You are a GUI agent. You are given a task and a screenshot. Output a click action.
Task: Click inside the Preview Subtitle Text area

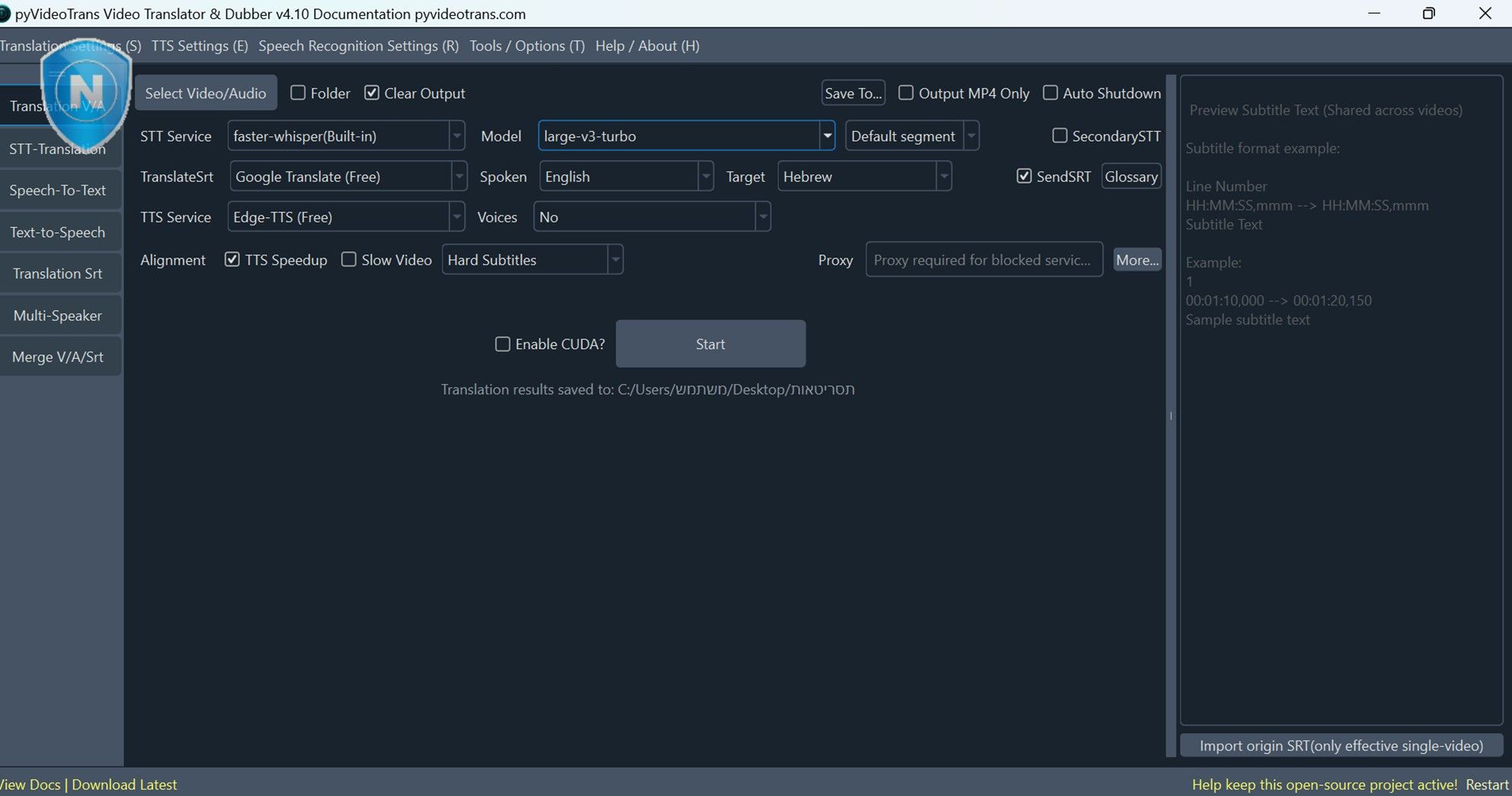(x=1341, y=400)
